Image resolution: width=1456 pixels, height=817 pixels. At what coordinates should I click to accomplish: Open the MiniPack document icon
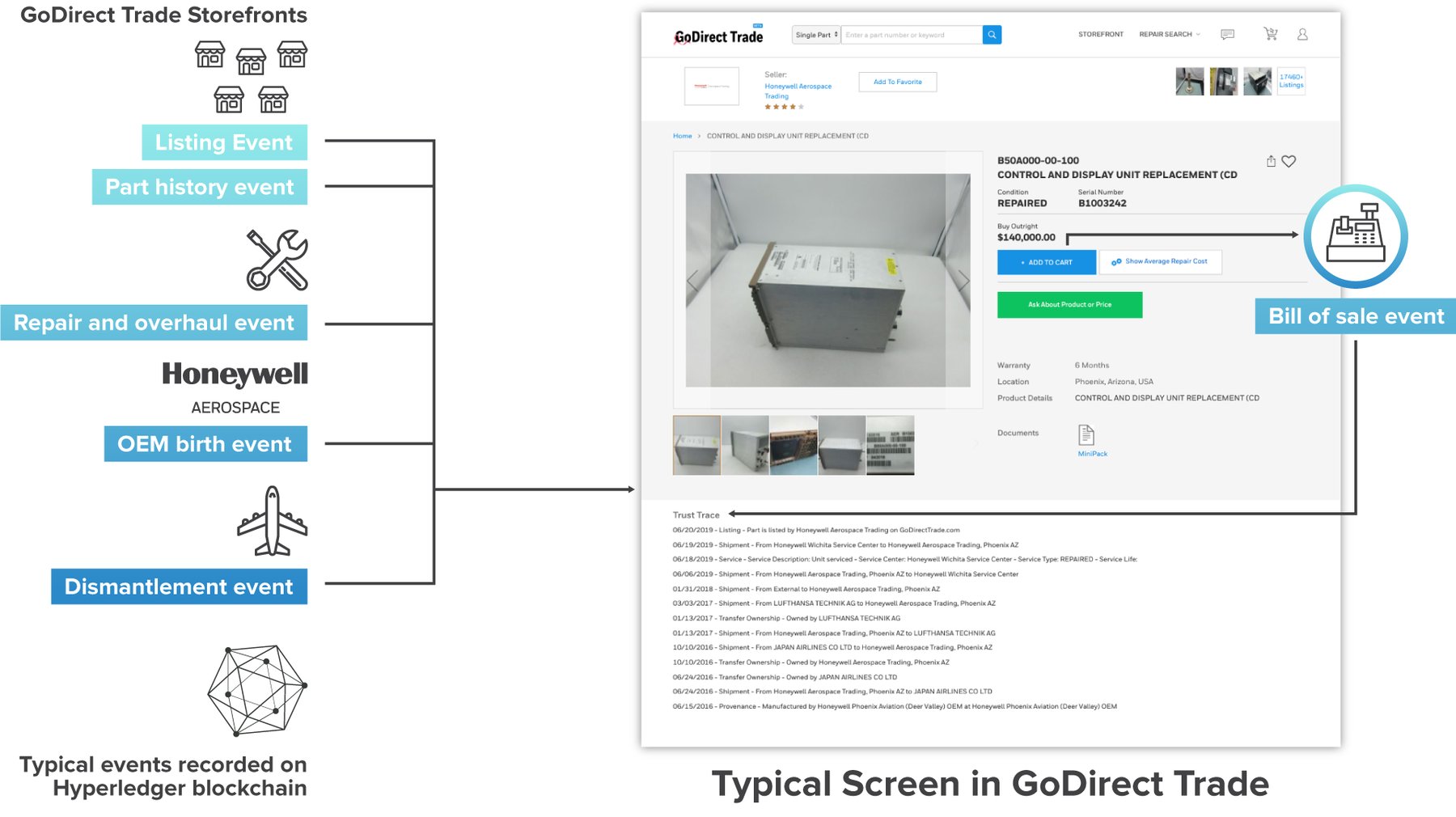pos(1086,435)
